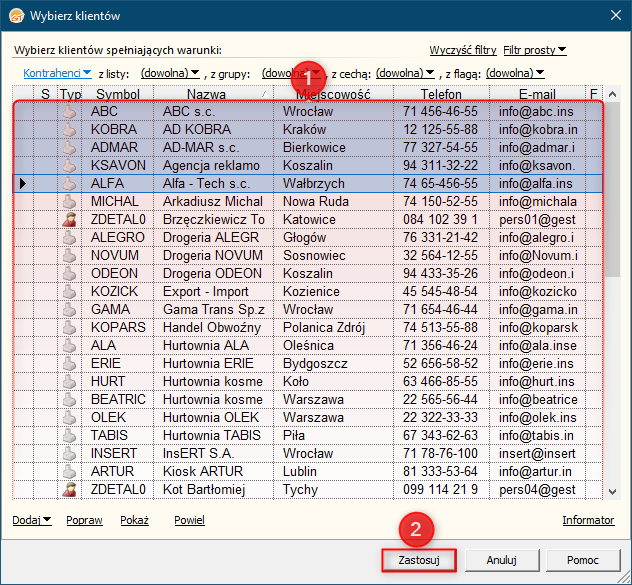The image size is (632, 585).
Task: Click the type icon in KOBRA row
Action: [70, 130]
